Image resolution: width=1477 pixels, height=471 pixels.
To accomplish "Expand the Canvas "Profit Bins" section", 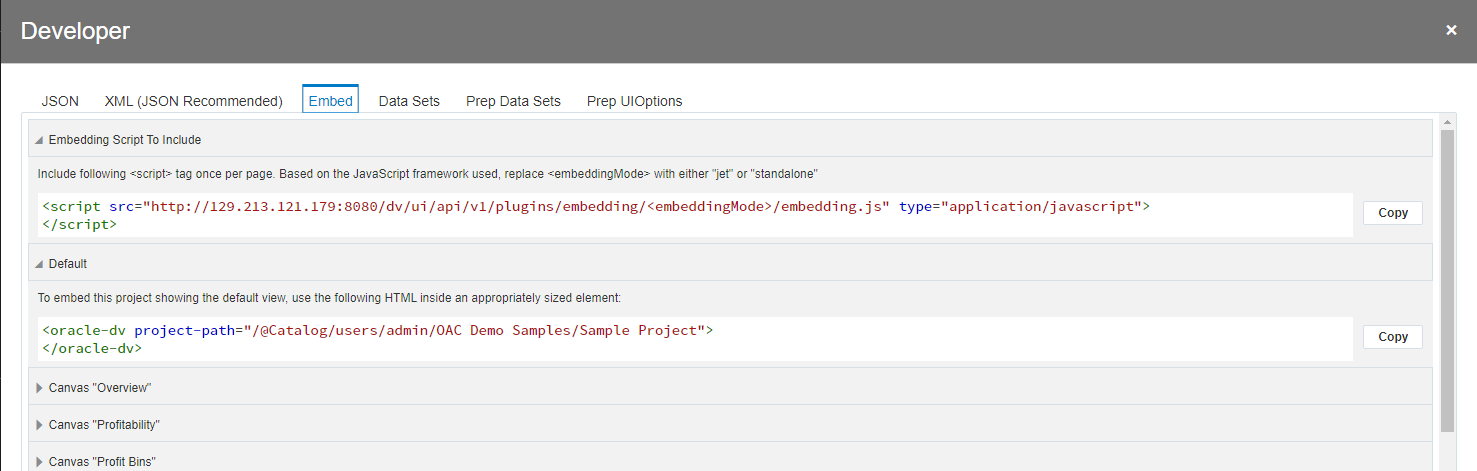I will pos(39,462).
